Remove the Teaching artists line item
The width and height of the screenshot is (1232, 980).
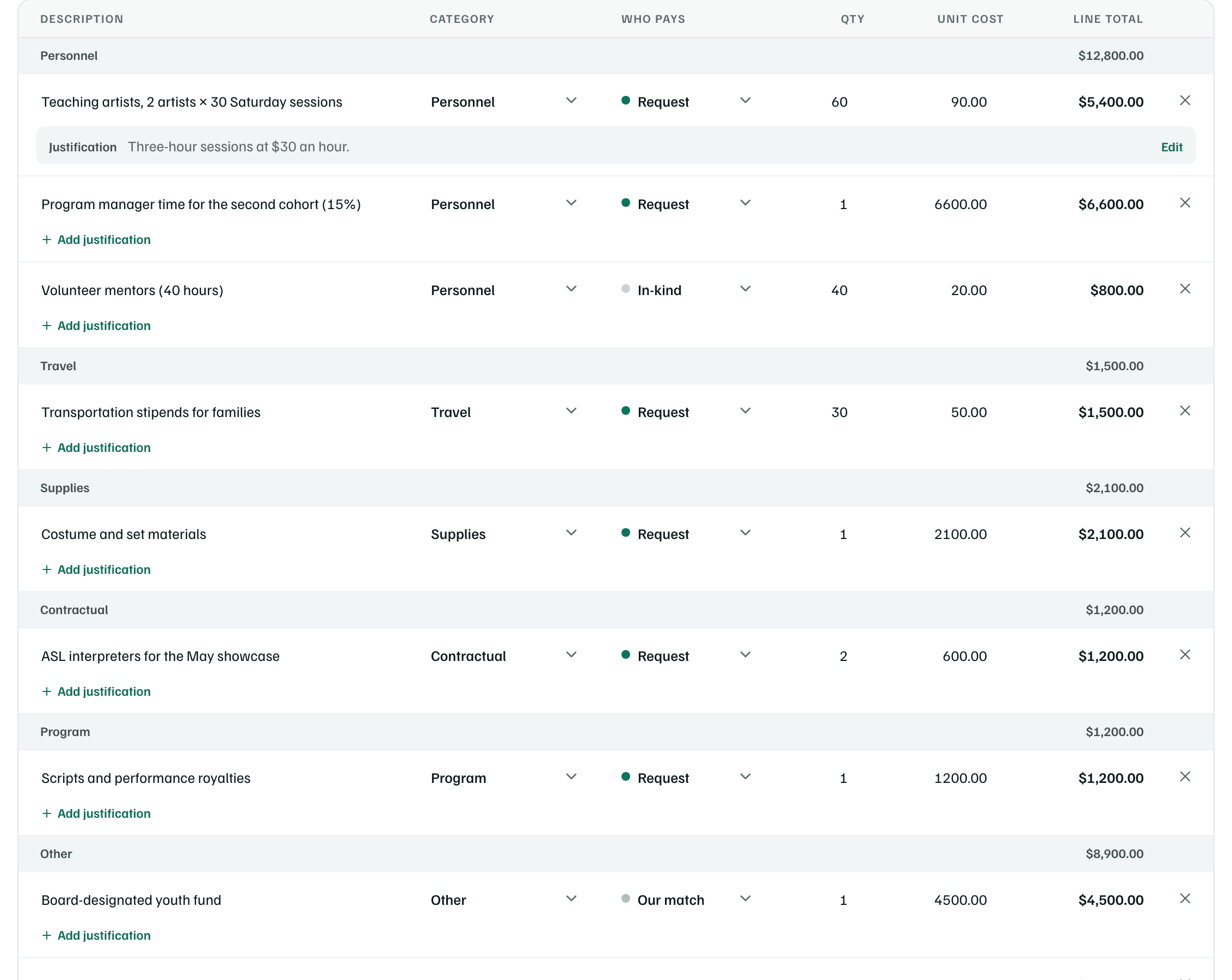[1185, 101]
